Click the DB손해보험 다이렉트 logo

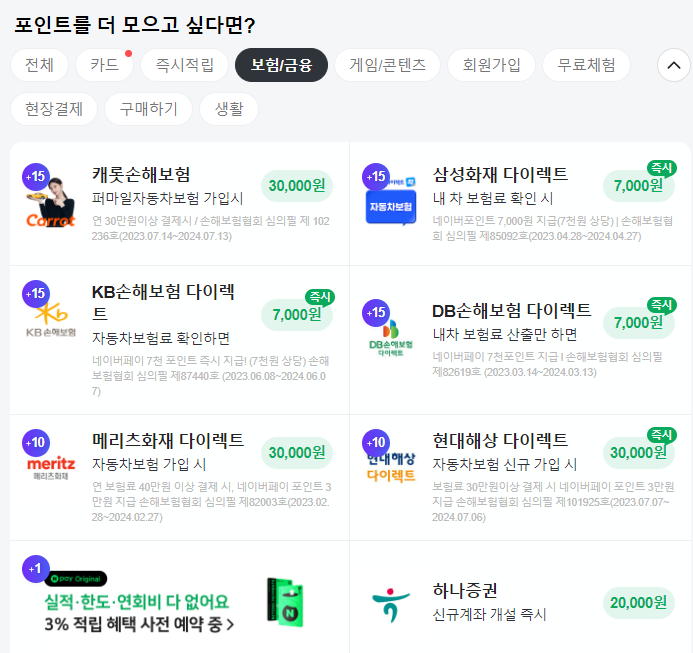[x=391, y=338]
